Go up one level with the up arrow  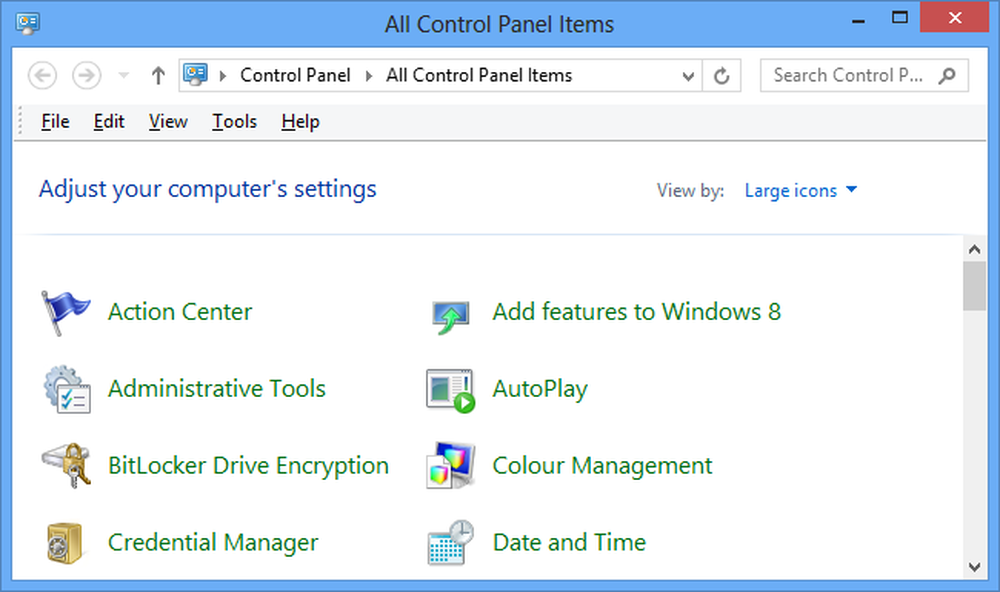pos(158,75)
